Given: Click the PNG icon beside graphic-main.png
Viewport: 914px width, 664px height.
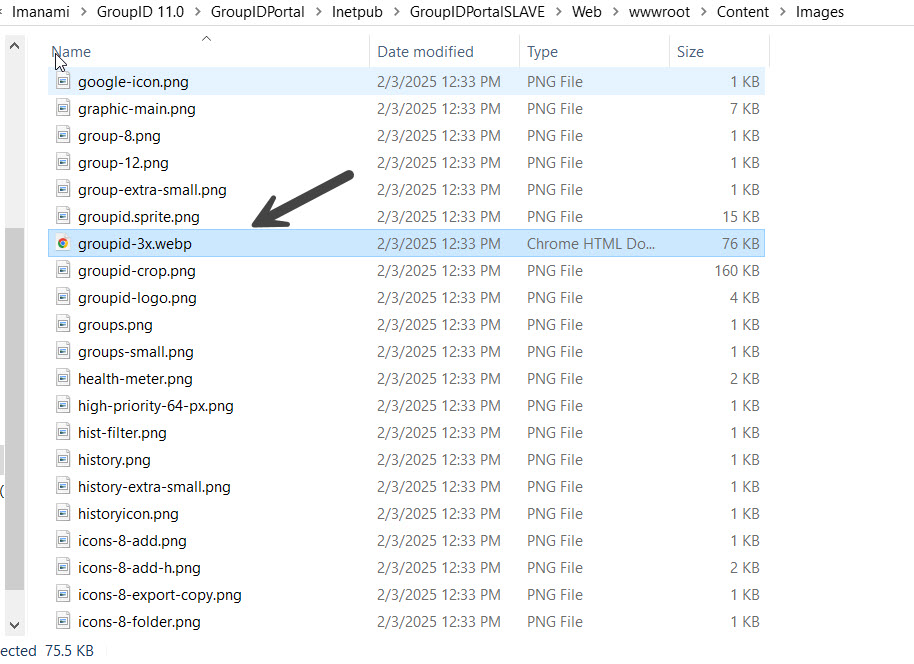Looking at the screenshot, I should point(62,109).
